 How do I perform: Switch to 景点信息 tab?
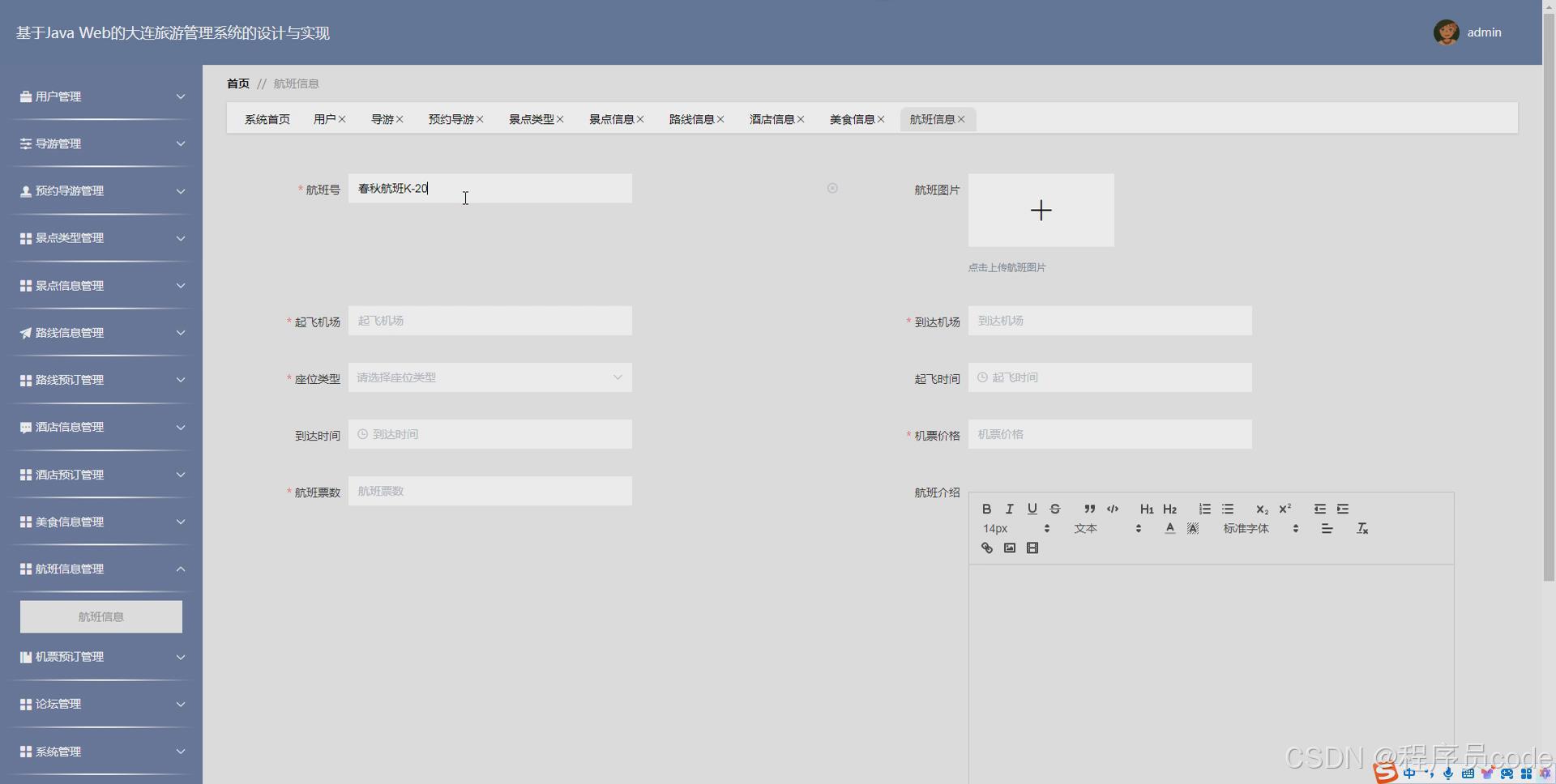(x=611, y=119)
